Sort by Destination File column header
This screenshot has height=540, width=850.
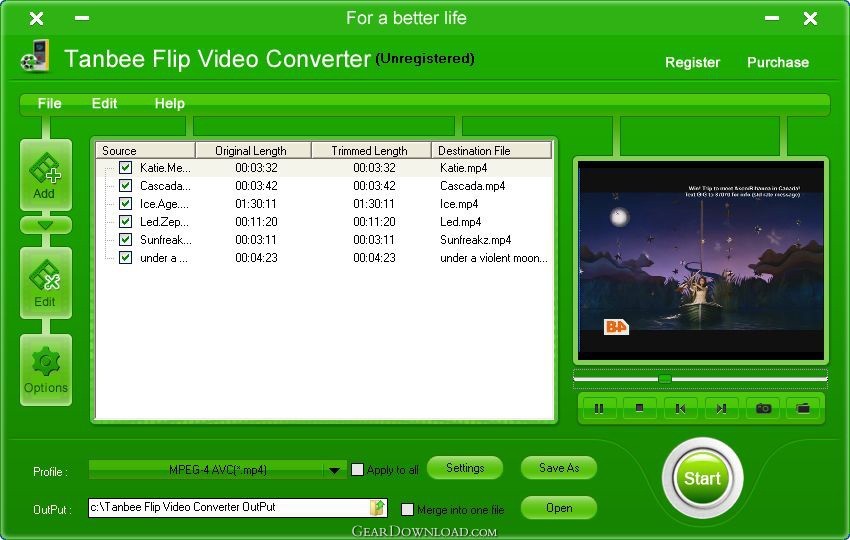492,150
